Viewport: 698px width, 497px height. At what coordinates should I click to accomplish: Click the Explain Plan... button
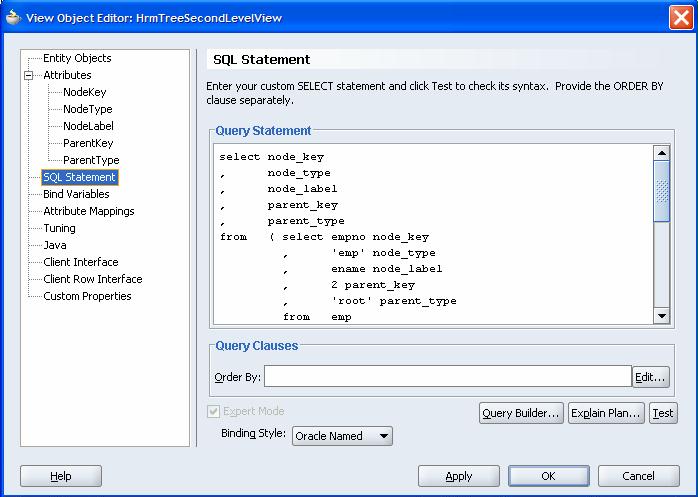click(606, 413)
